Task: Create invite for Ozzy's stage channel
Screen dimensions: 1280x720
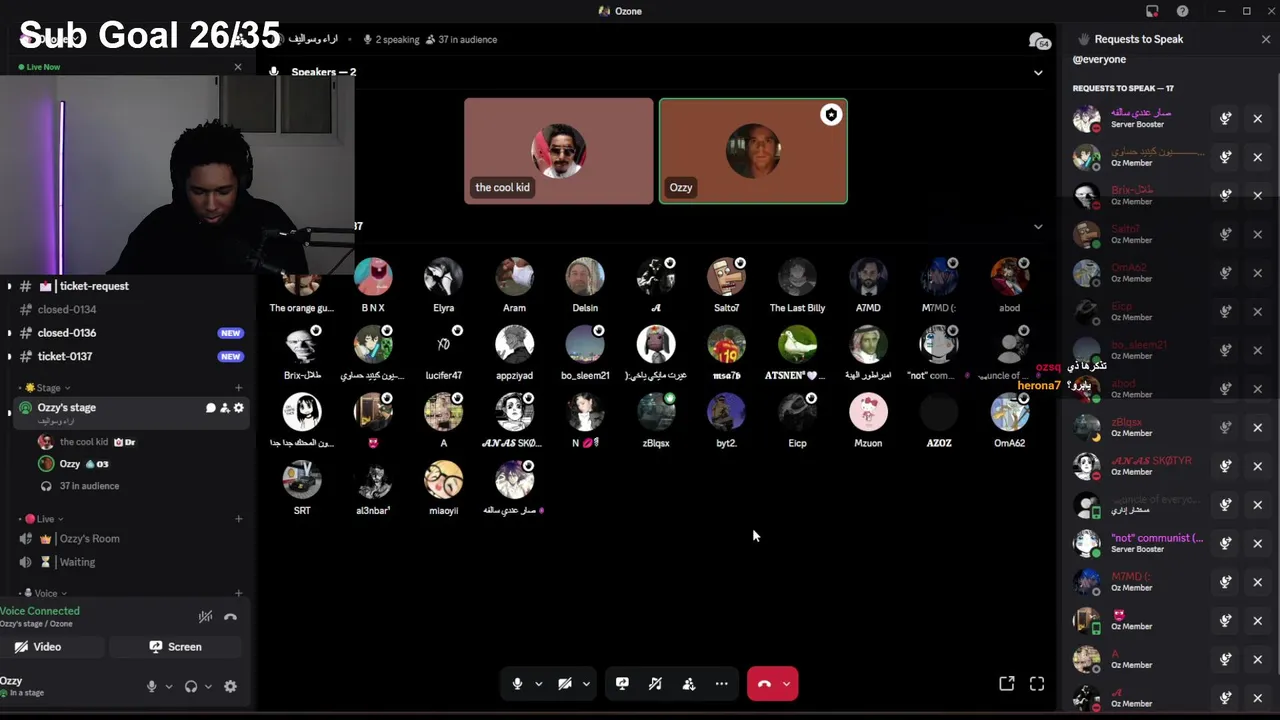Action: coord(225,408)
